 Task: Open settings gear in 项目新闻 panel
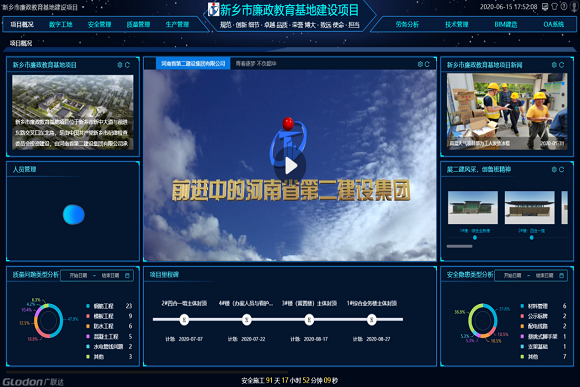point(554,65)
